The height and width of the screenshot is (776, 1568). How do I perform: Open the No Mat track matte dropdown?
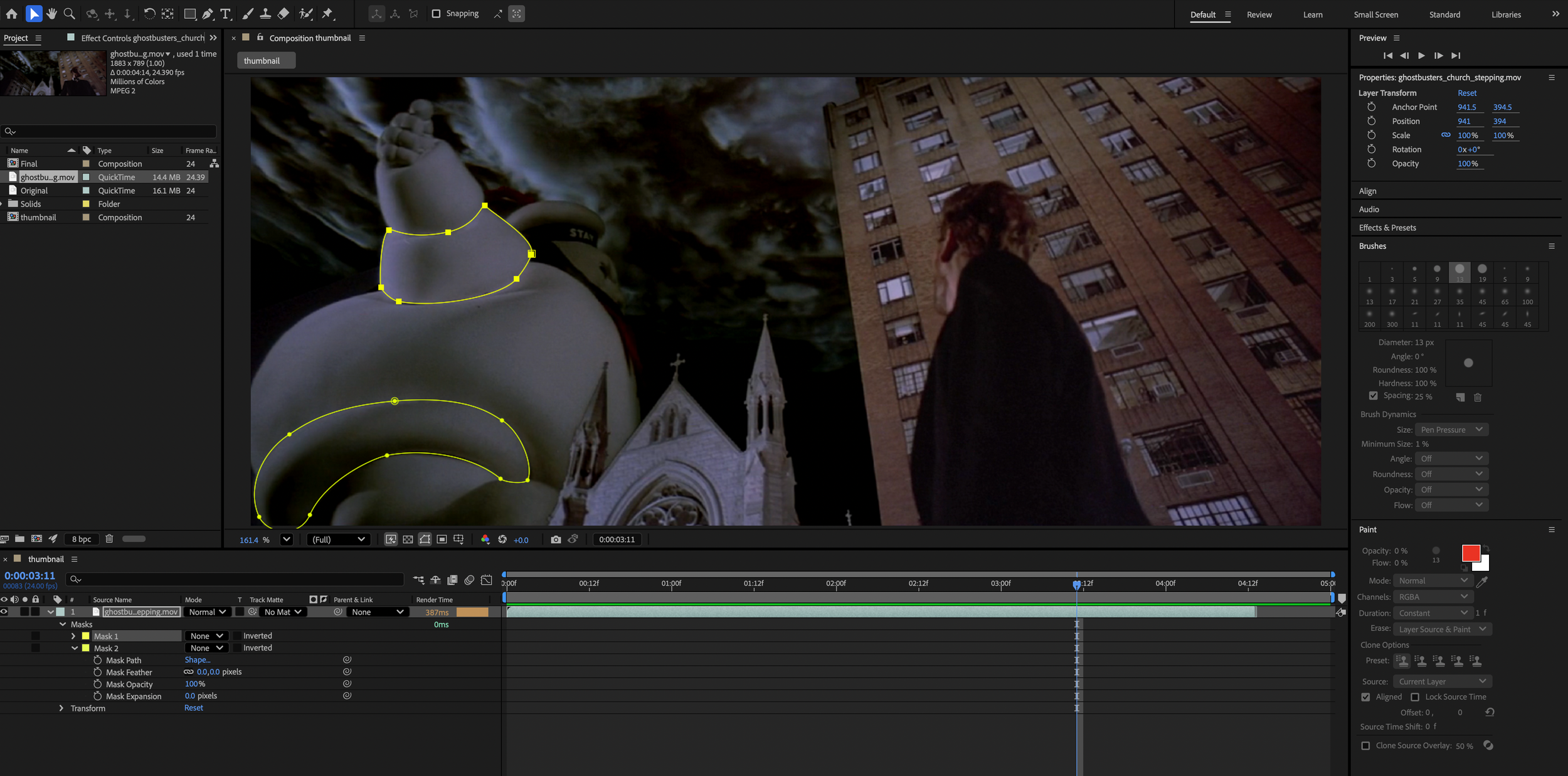click(283, 612)
